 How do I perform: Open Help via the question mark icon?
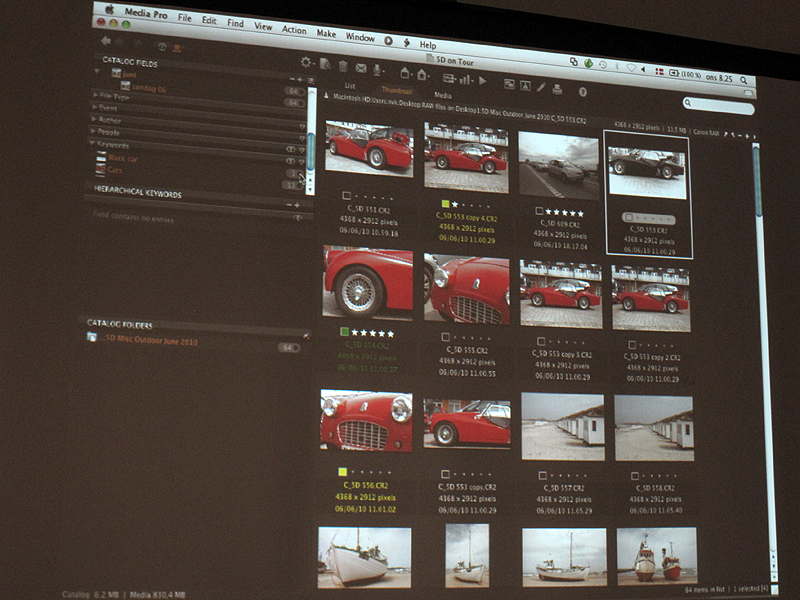coord(581,92)
